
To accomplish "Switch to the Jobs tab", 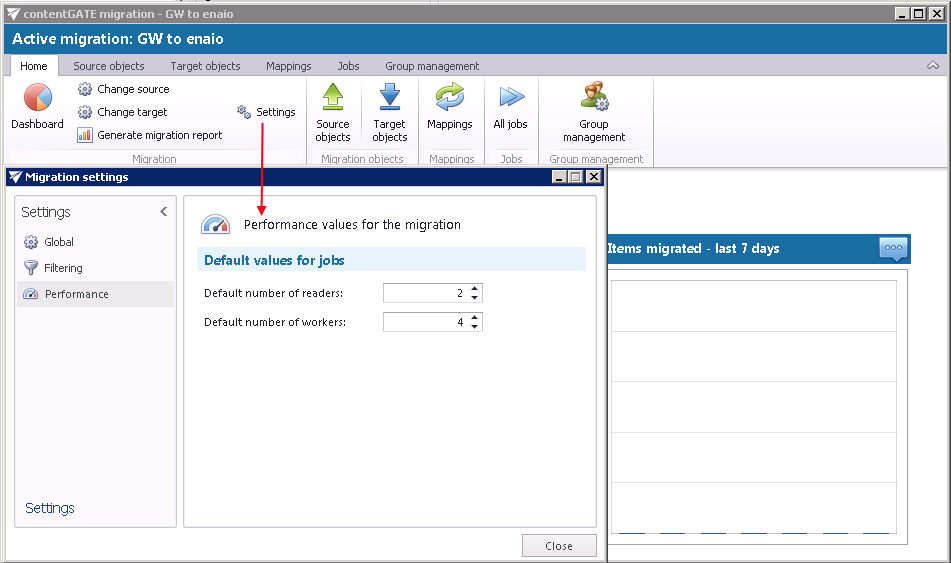I will pyautogui.click(x=348, y=66).
